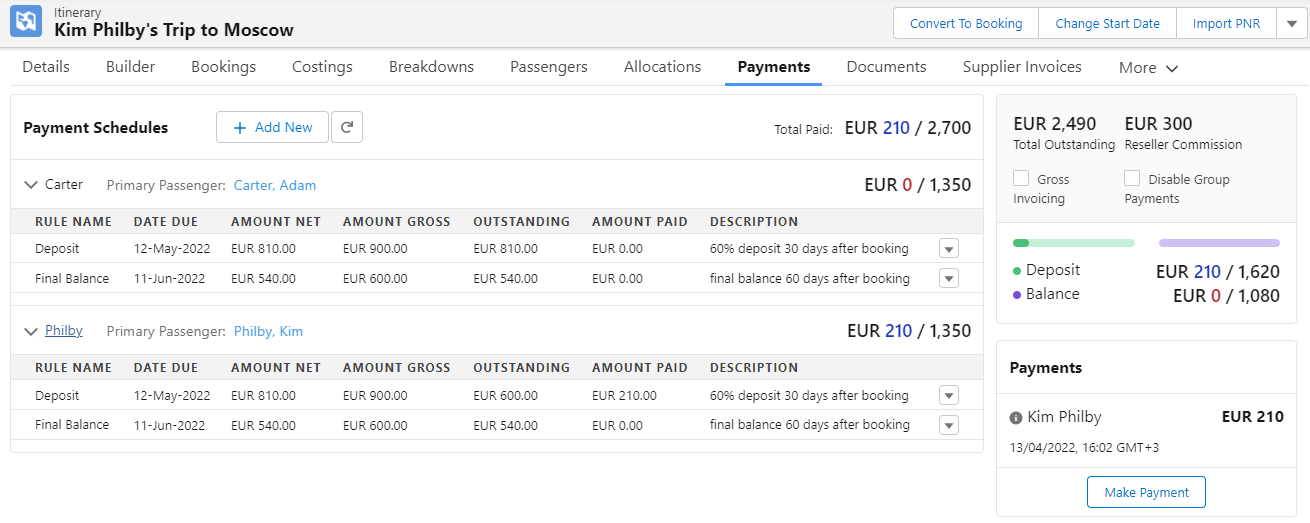
Task: Collapse the Carter payment group
Action: point(30,185)
